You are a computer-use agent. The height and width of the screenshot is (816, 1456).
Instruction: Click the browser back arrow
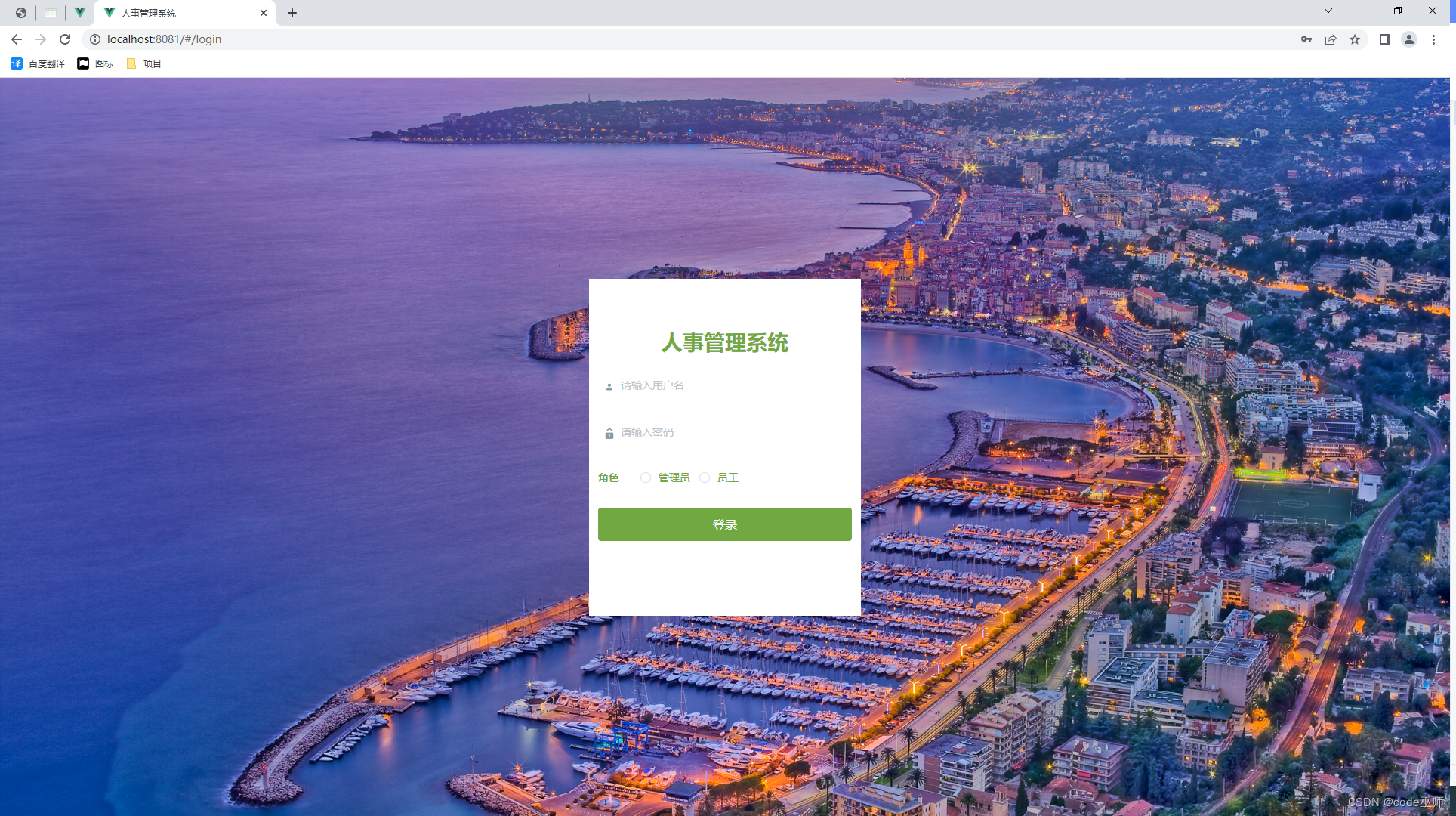coord(17,39)
